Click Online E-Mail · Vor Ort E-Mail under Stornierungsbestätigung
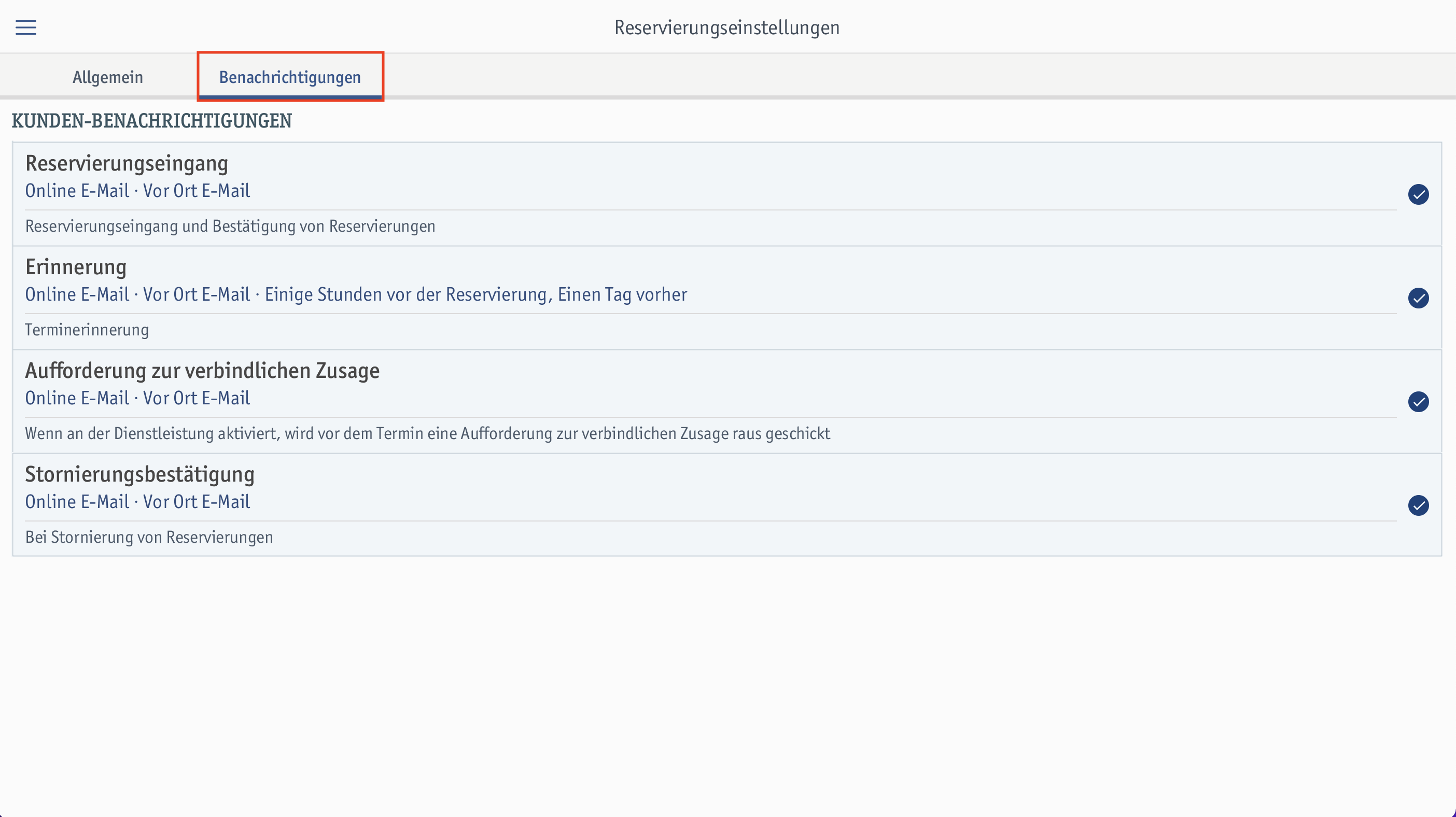The width and height of the screenshot is (1456, 817). click(x=137, y=502)
